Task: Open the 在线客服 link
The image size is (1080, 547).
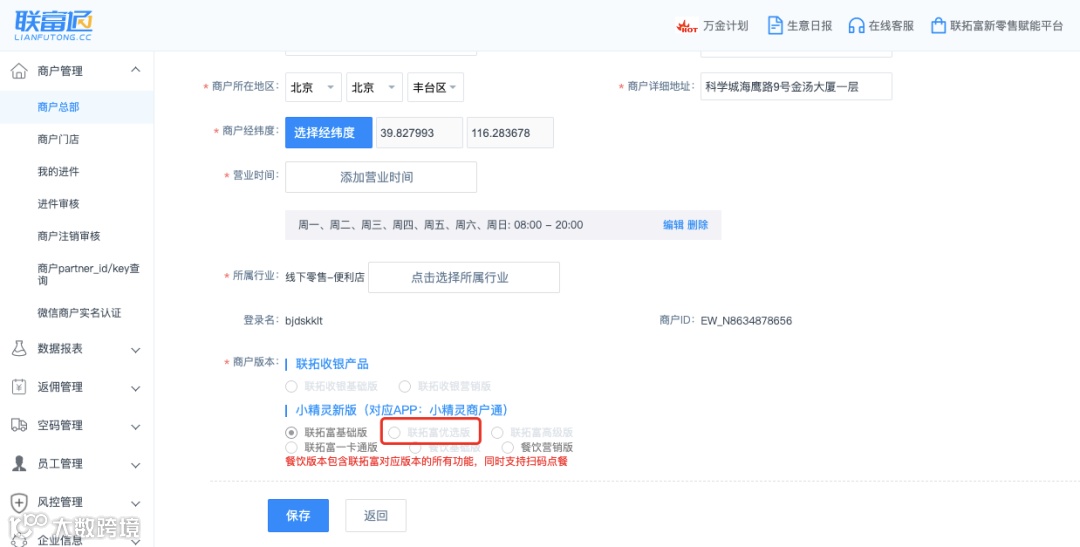Action: (x=891, y=26)
